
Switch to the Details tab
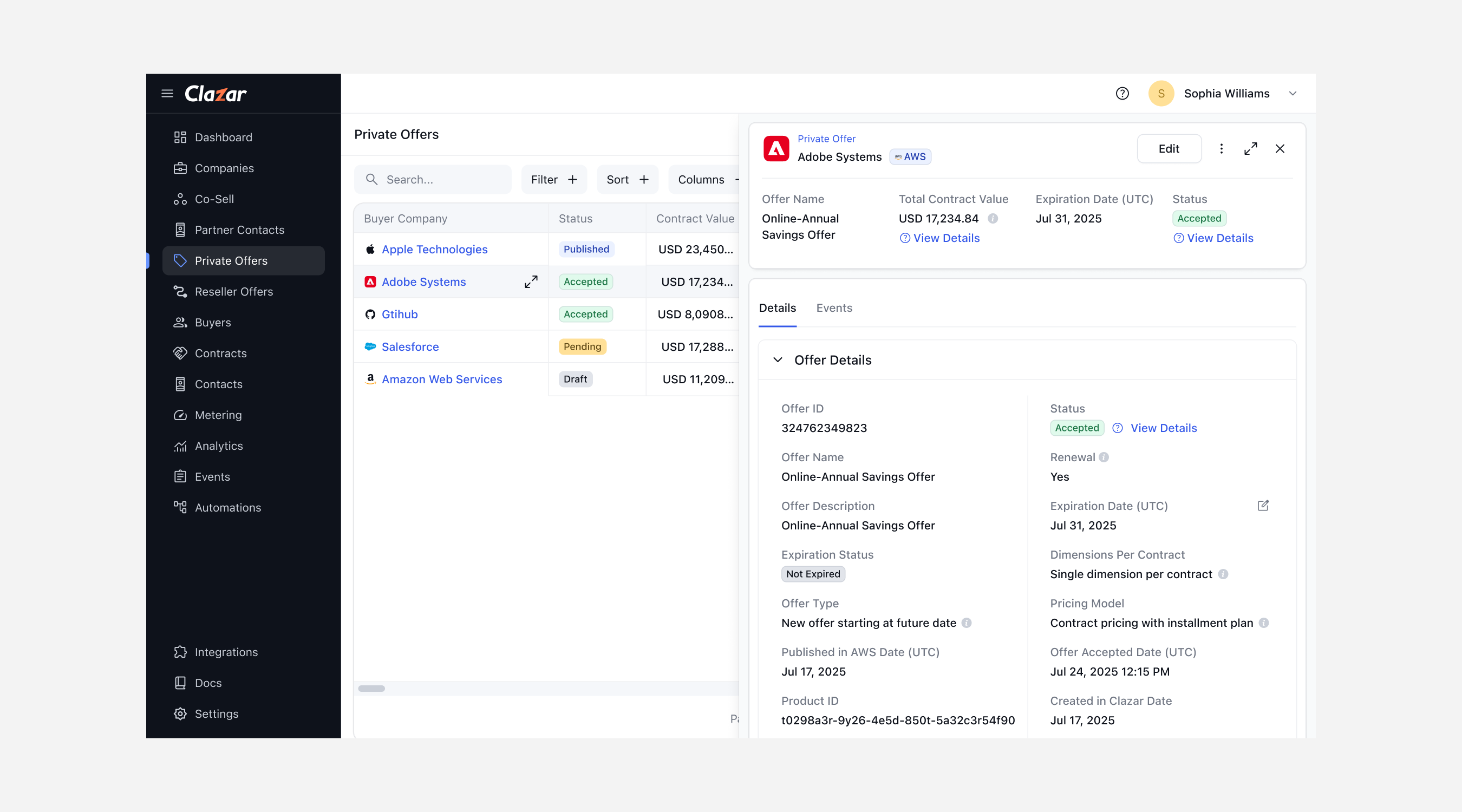[777, 308]
